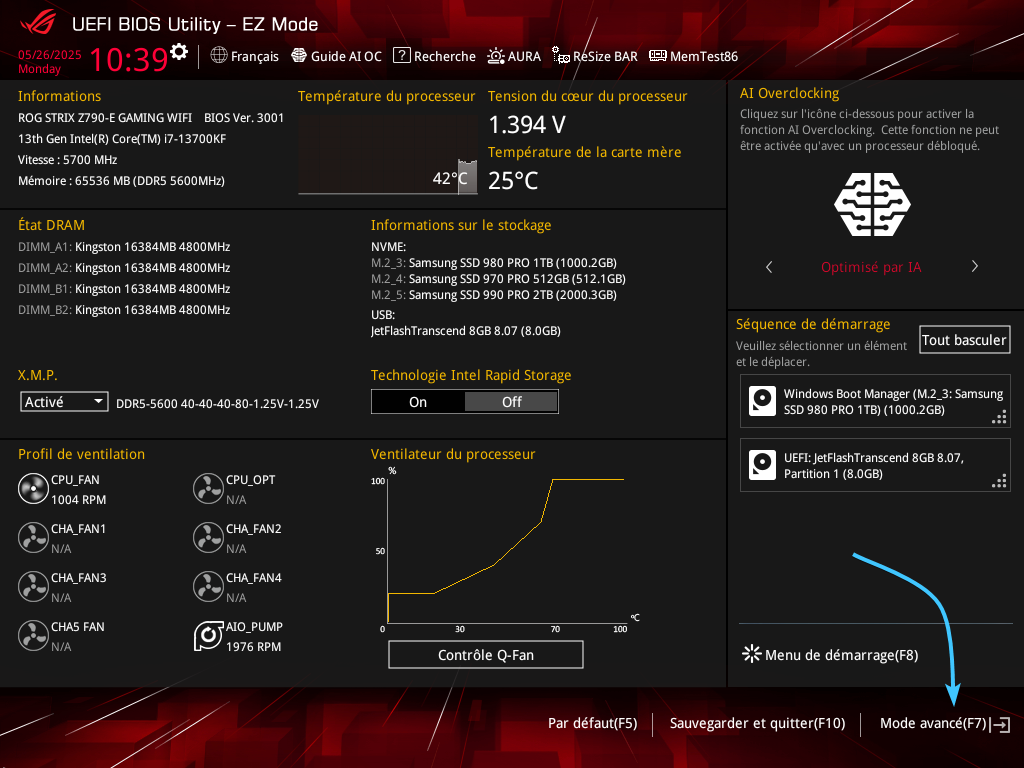
Task: Go to previous AI Overclocking option
Action: (769, 266)
